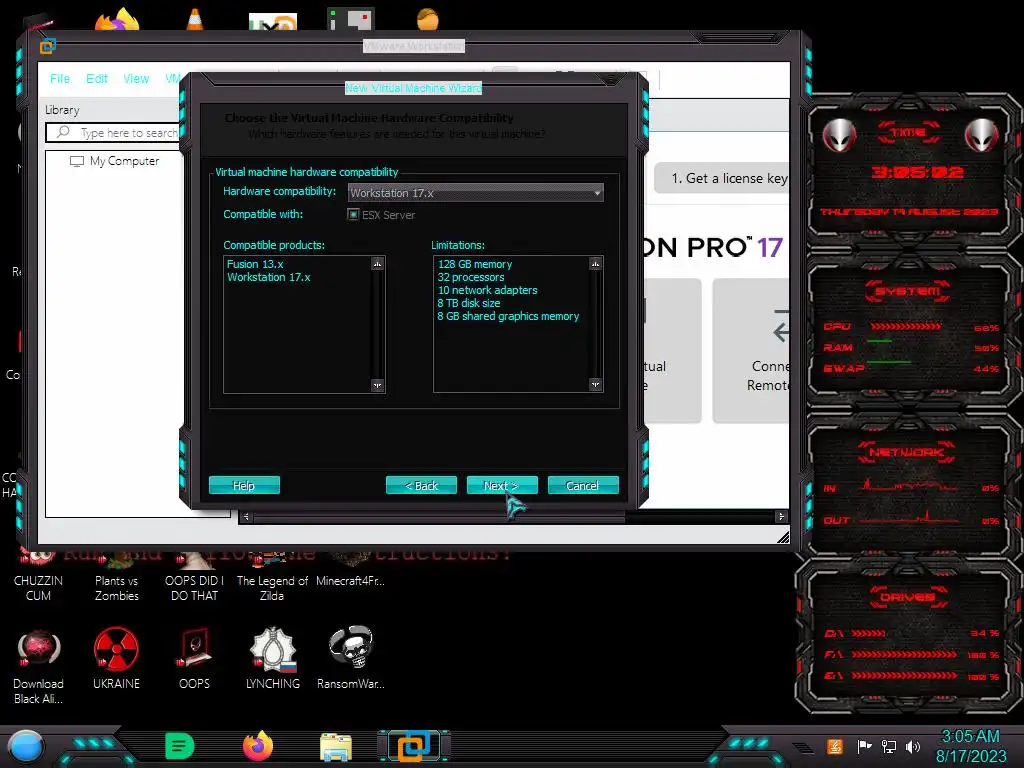
Task: Select Fusion 13.x in Compatible products
Action: click(x=255, y=264)
